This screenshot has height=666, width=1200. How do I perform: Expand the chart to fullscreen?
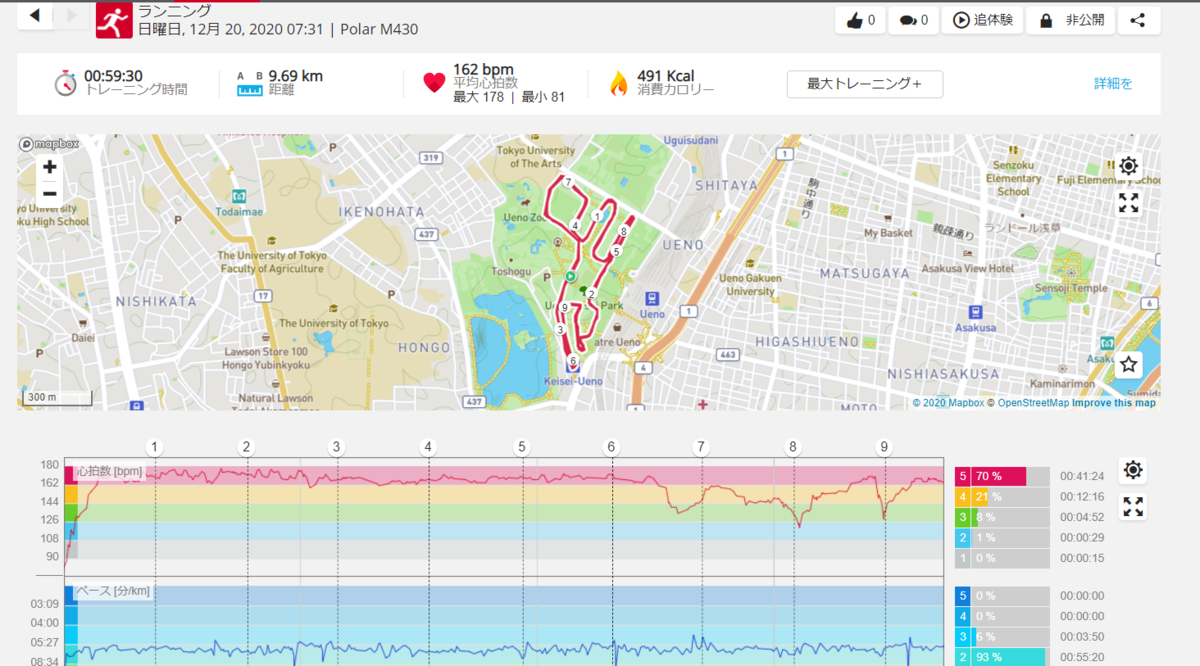click(x=1132, y=507)
